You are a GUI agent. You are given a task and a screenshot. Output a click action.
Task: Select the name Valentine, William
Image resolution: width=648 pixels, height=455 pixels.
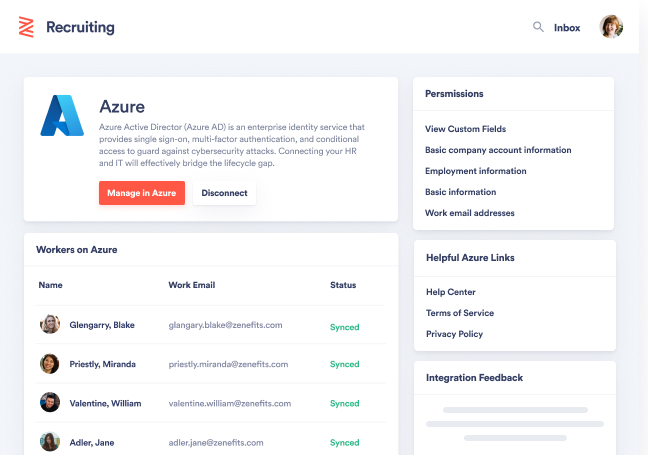tap(105, 403)
